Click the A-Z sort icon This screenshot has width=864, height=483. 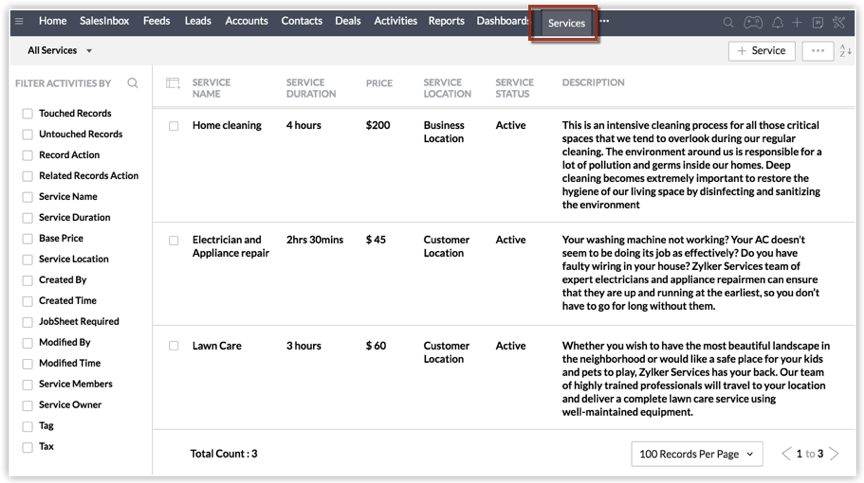click(846, 51)
